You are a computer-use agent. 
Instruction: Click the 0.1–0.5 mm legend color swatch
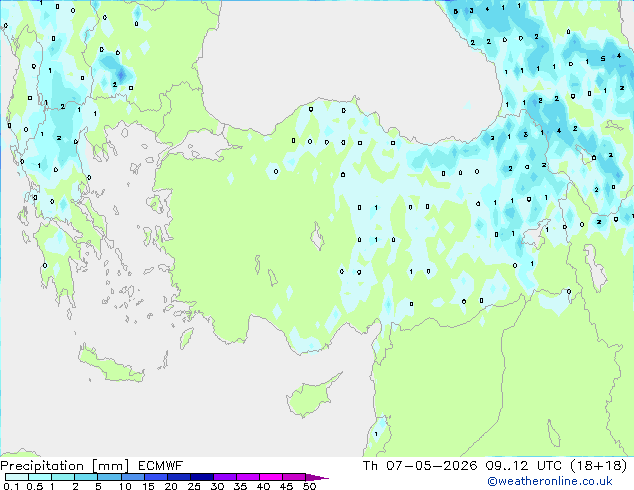pos(17,477)
